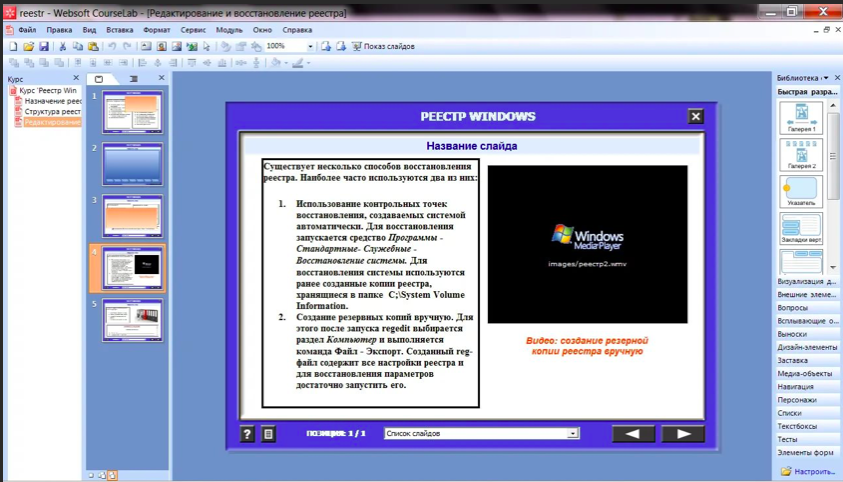This screenshot has height=482, width=843.
Task: Open the Вид menu
Action: click(x=89, y=30)
